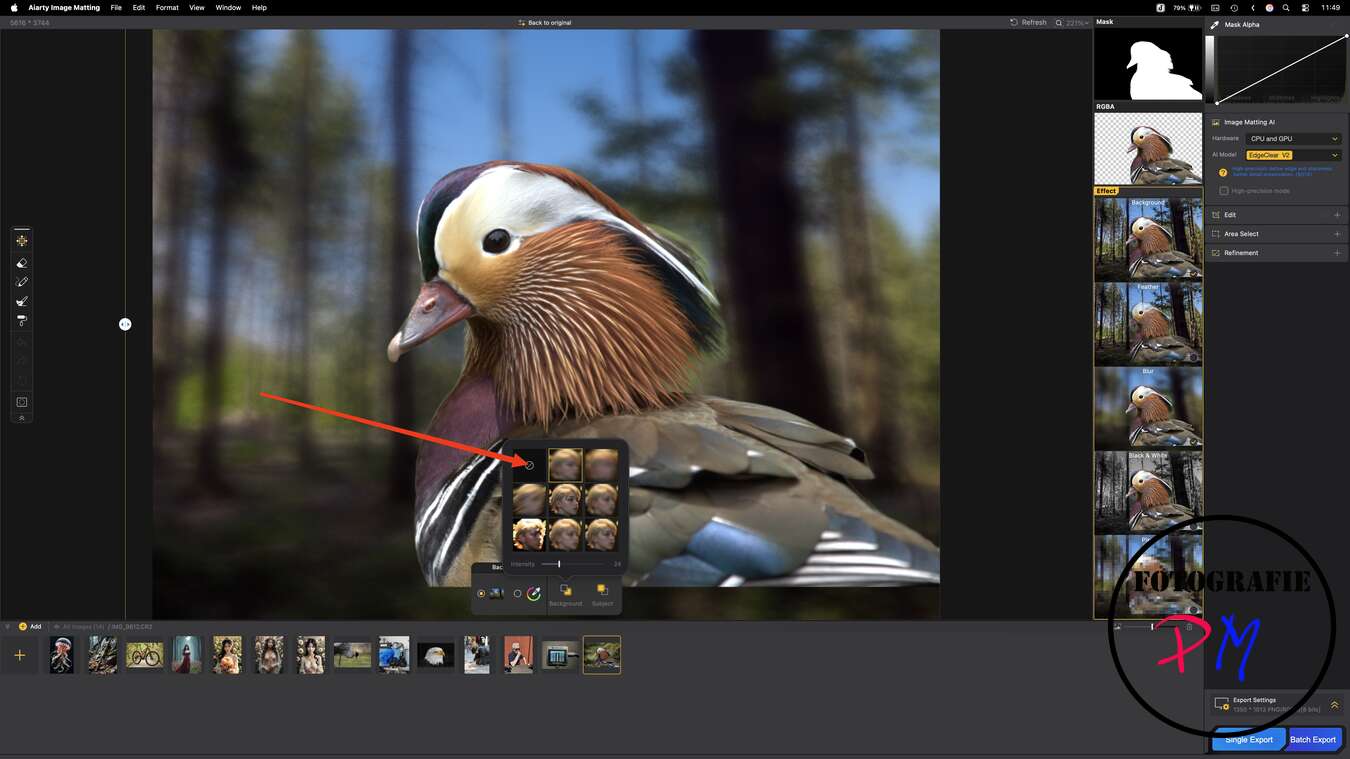Select the Move tool in left toolbar

(x=22, y=241)
